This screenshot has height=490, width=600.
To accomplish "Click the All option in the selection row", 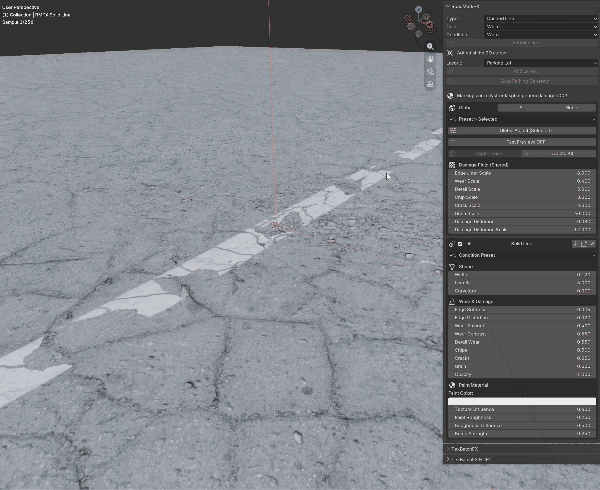I will (x=522, y=108).
